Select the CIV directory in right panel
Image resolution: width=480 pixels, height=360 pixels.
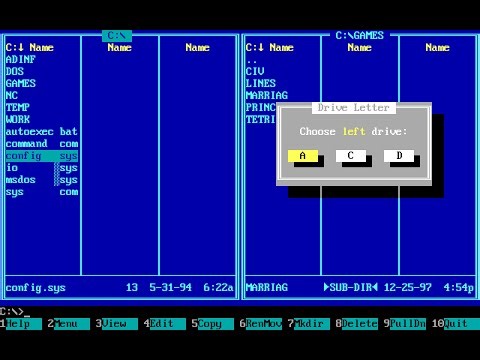coord(255,71)
